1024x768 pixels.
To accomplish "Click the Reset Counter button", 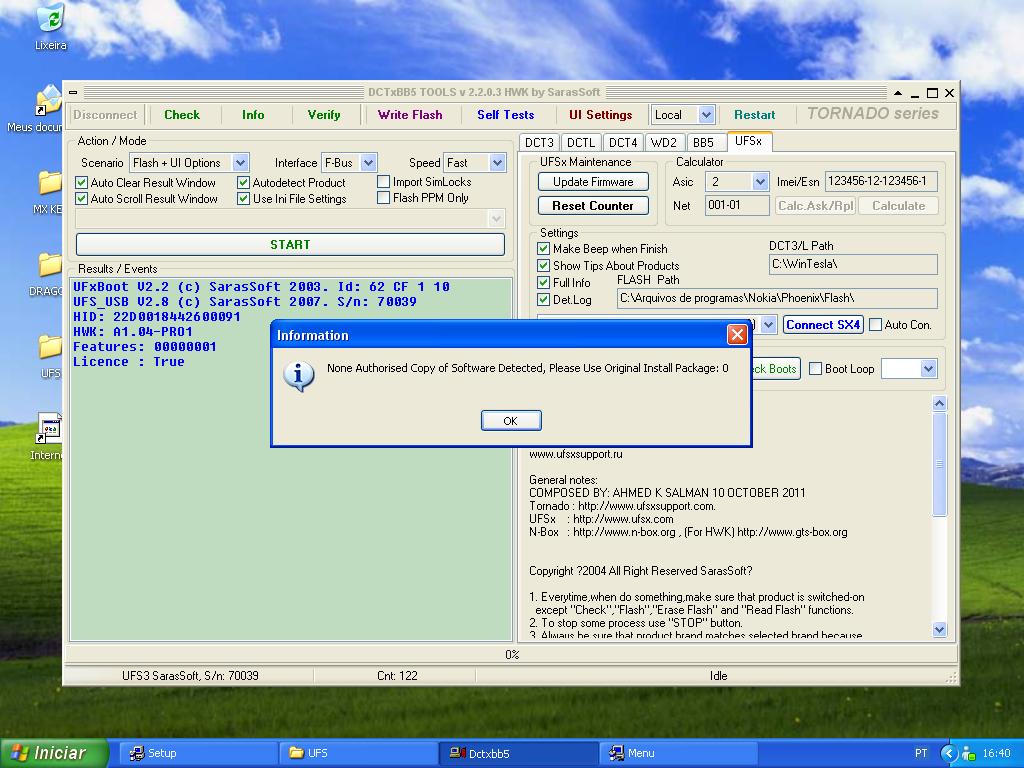I will click(x=593, y=206).
